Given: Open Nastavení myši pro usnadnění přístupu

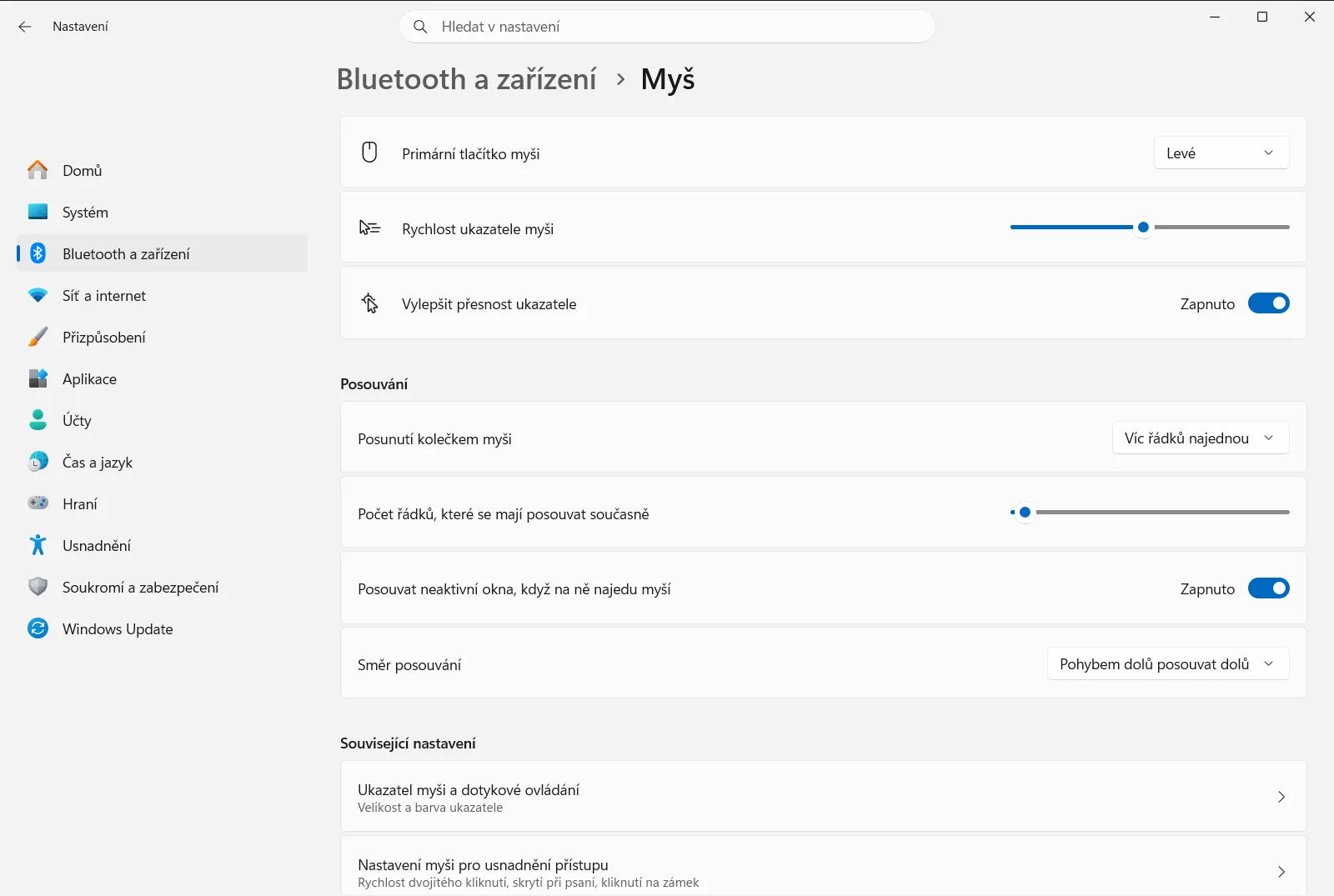Looking at the screenshot, I should tap(823, 867).
